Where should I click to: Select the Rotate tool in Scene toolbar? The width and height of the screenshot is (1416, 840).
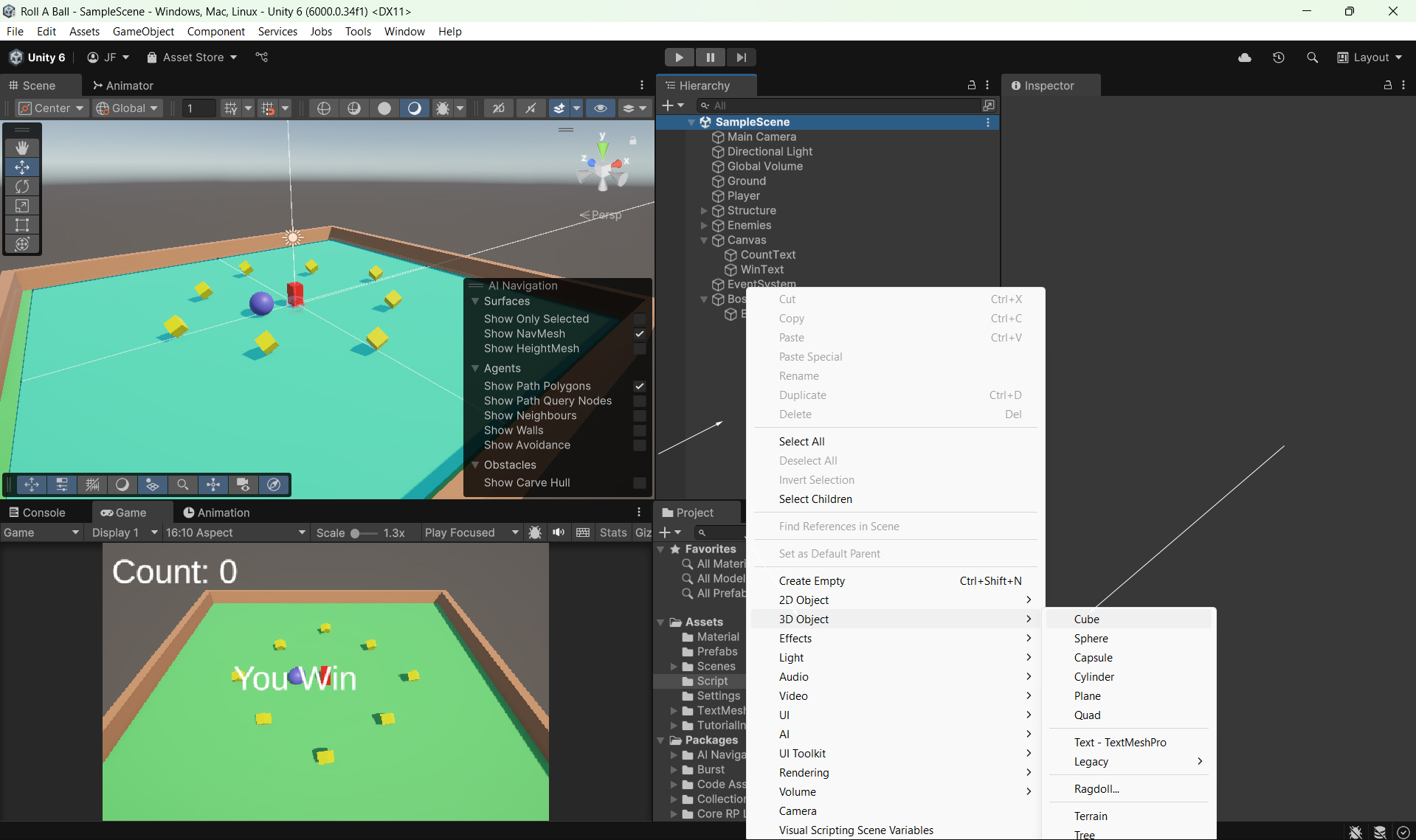coord(22,187)
